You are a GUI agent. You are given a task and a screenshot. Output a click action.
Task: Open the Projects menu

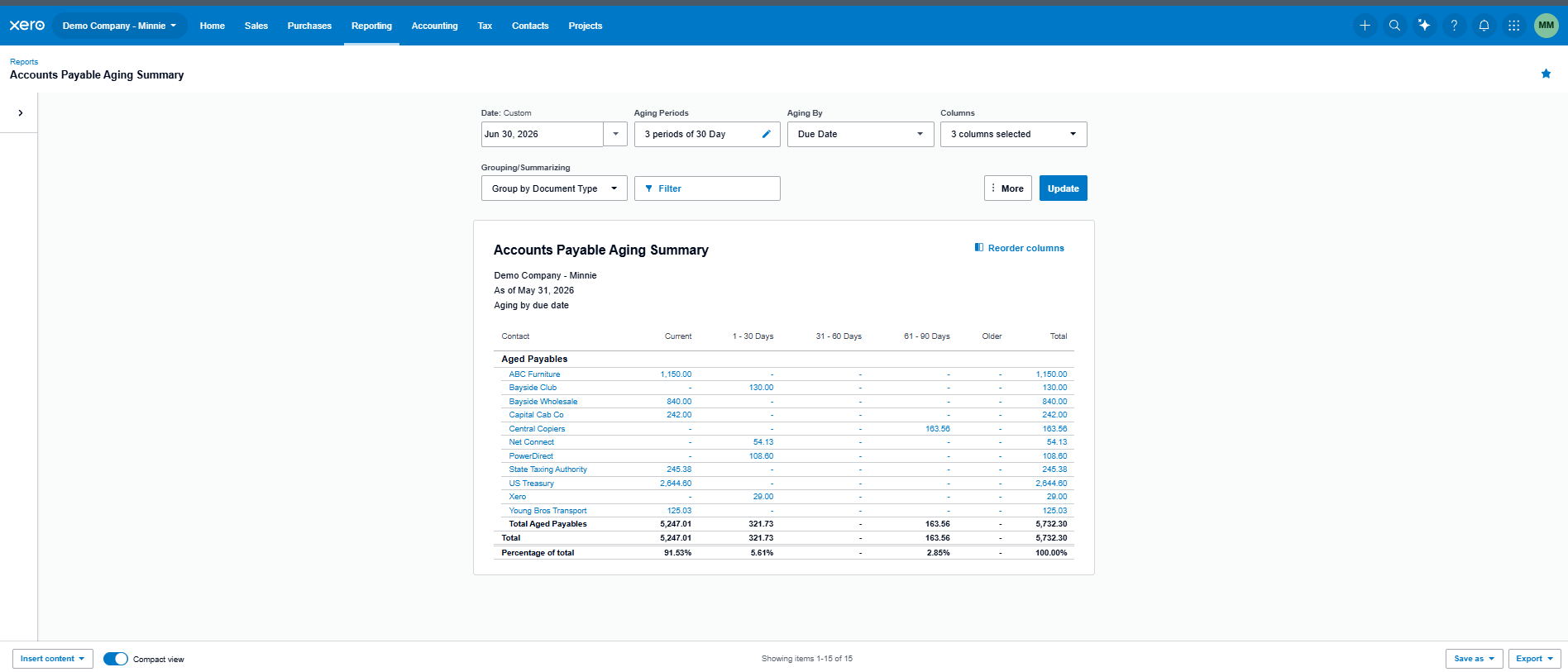[586, 26]
